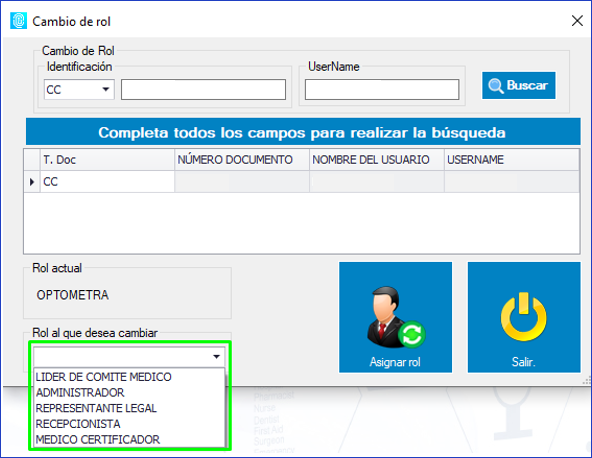The image size is (592, 458).
Task: Select ADMINISTRADOR from the role list
Action: click(129, 393)
